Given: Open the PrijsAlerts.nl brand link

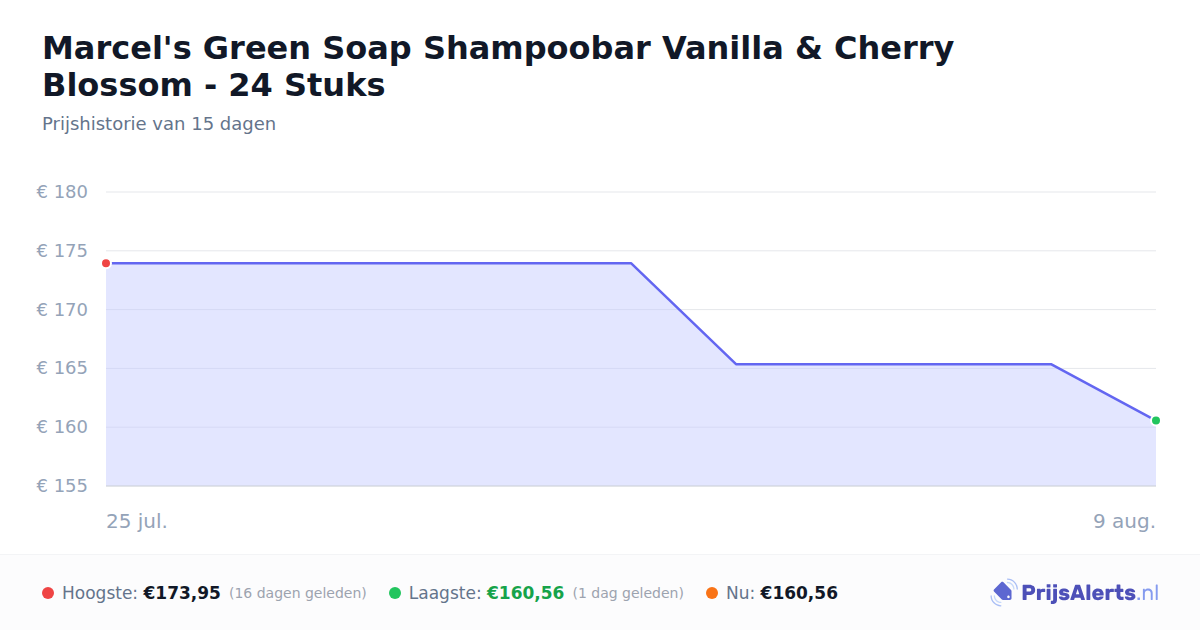Looking at the screenshot, I should point(1075,593).
